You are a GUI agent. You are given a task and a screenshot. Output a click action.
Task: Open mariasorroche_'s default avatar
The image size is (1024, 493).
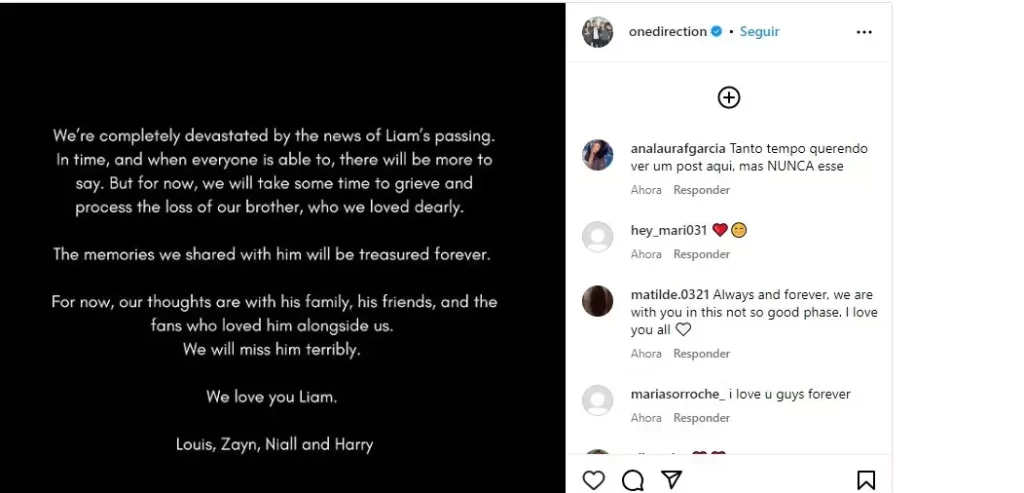pyautogui.click(x=598, y=401)
